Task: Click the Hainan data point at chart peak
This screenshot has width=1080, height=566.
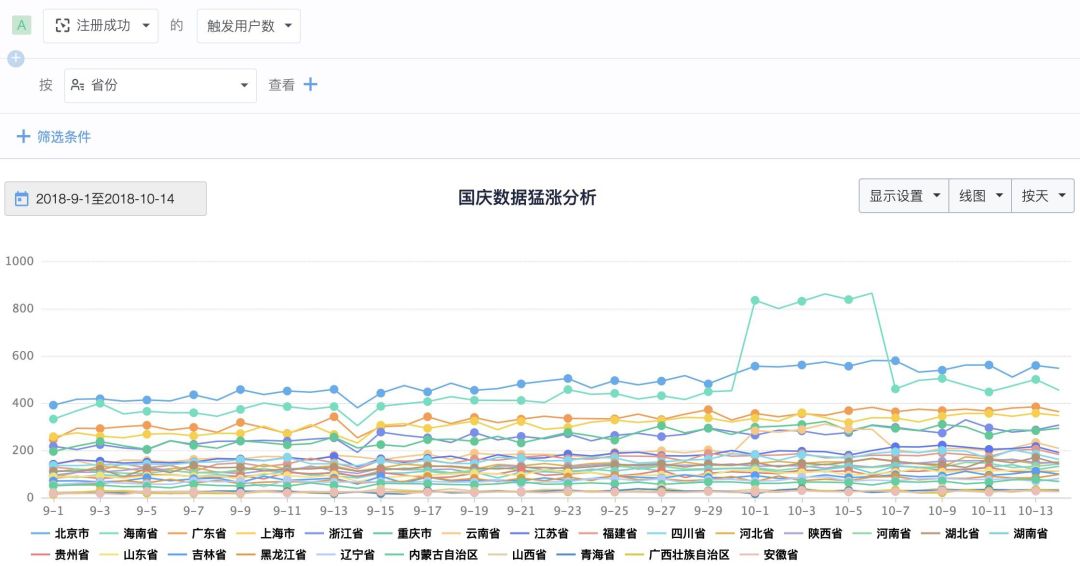Action: pyautogui.click(x=872, y=293)
